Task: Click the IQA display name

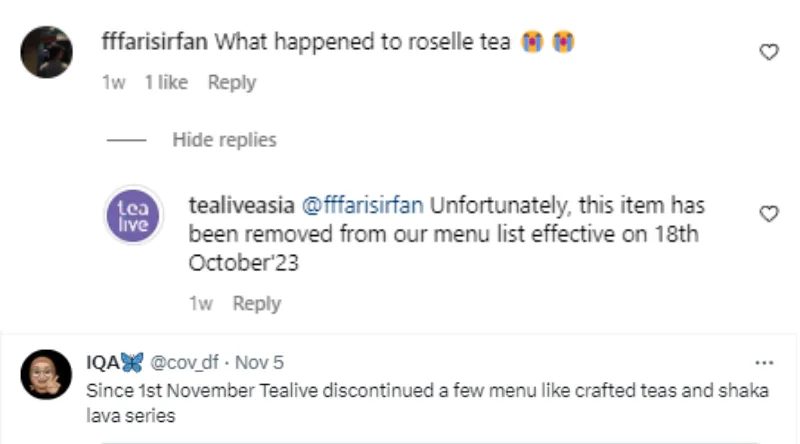Action: click(104, 362)
